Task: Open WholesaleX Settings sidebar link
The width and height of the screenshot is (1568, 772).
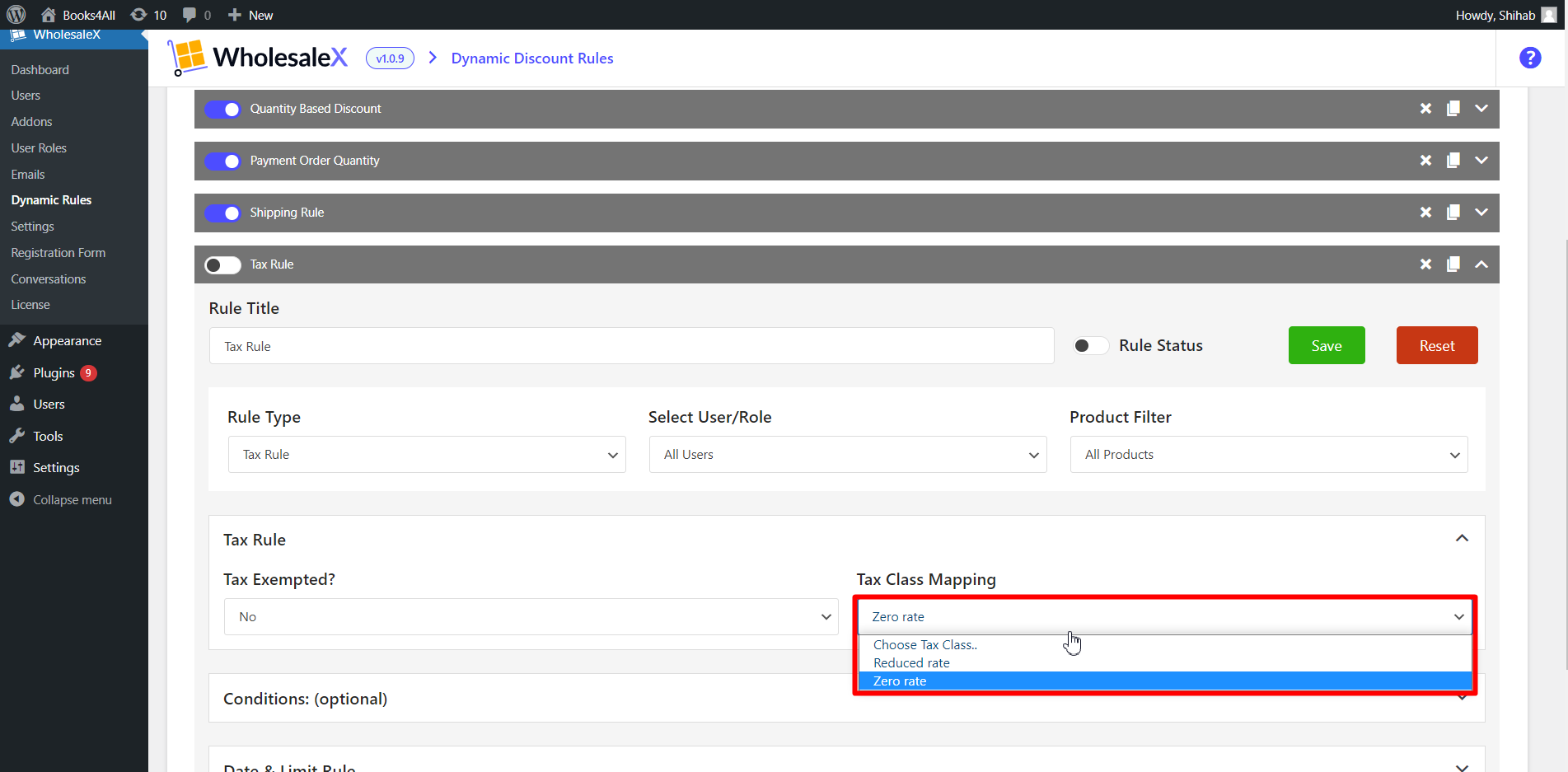Action: point(32,227)
